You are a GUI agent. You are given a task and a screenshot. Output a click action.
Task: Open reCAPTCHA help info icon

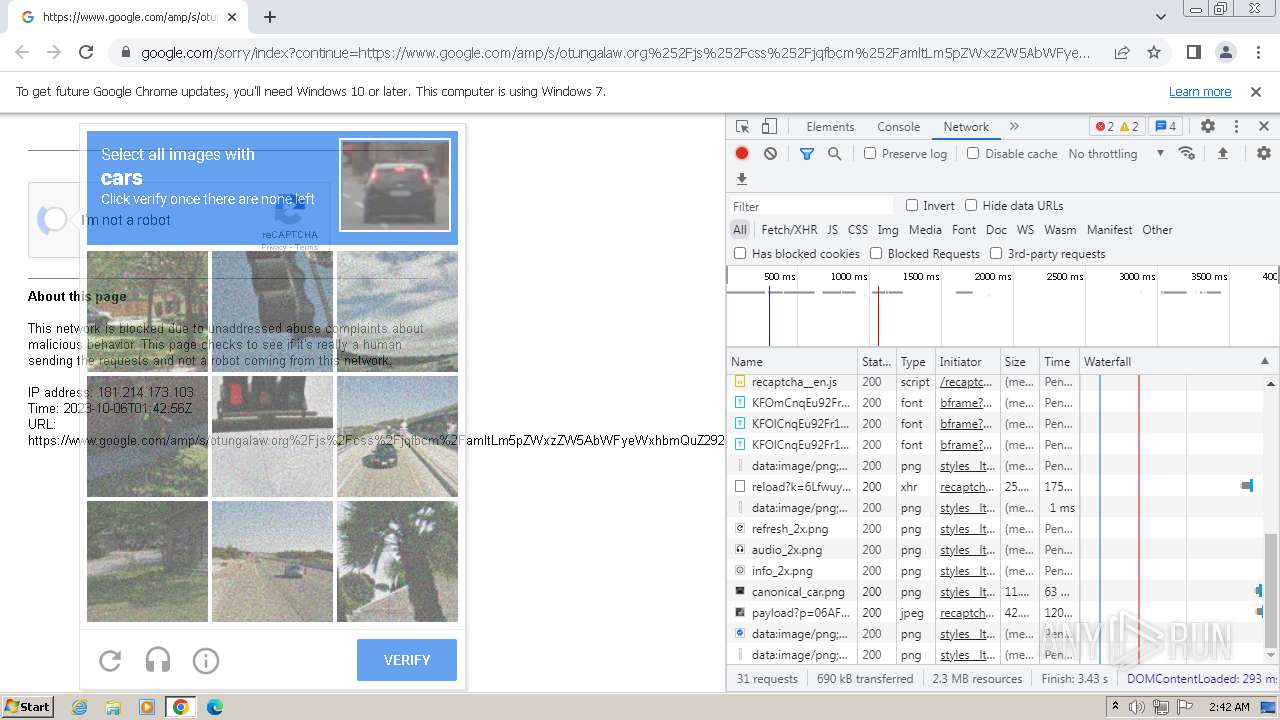point(206,660)
